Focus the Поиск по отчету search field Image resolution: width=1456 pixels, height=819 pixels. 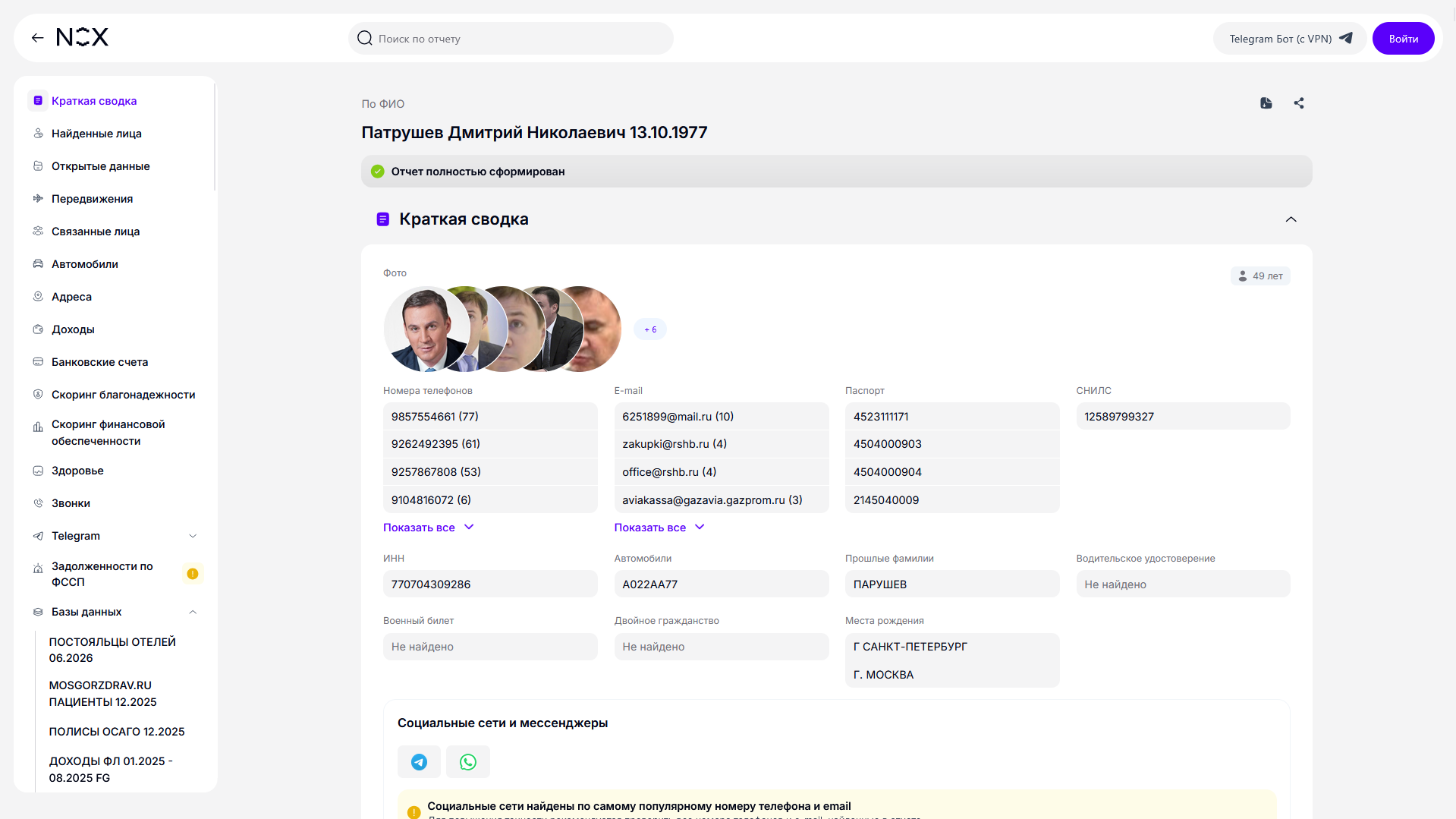click(511, 38)
